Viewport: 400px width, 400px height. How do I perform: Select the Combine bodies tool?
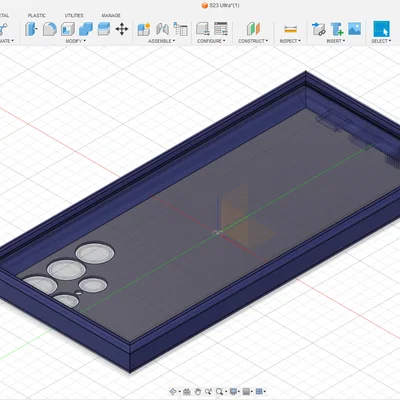pyautogui.click(x=86, y=29)
